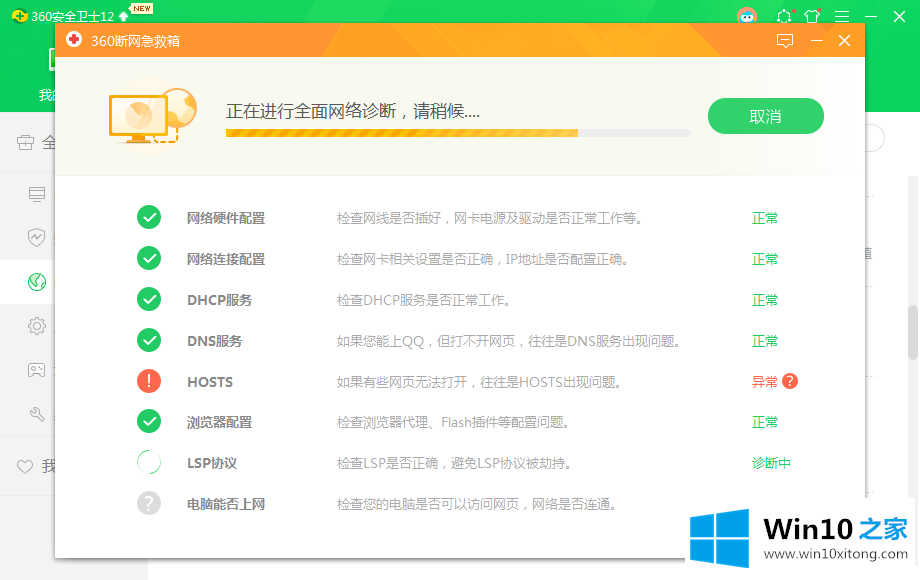
Task: Click the 正常 status for 网络连接配置
Action: (765, 259)
